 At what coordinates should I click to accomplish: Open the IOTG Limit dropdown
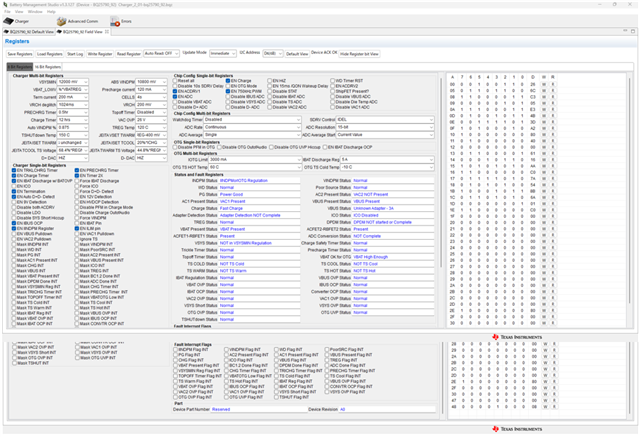pyautogui.click(x=255, y=160)
